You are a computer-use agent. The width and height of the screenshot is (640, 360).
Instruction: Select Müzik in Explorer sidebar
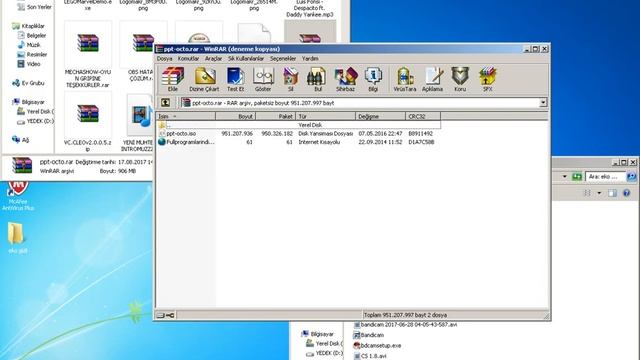[x=29, y=45]
